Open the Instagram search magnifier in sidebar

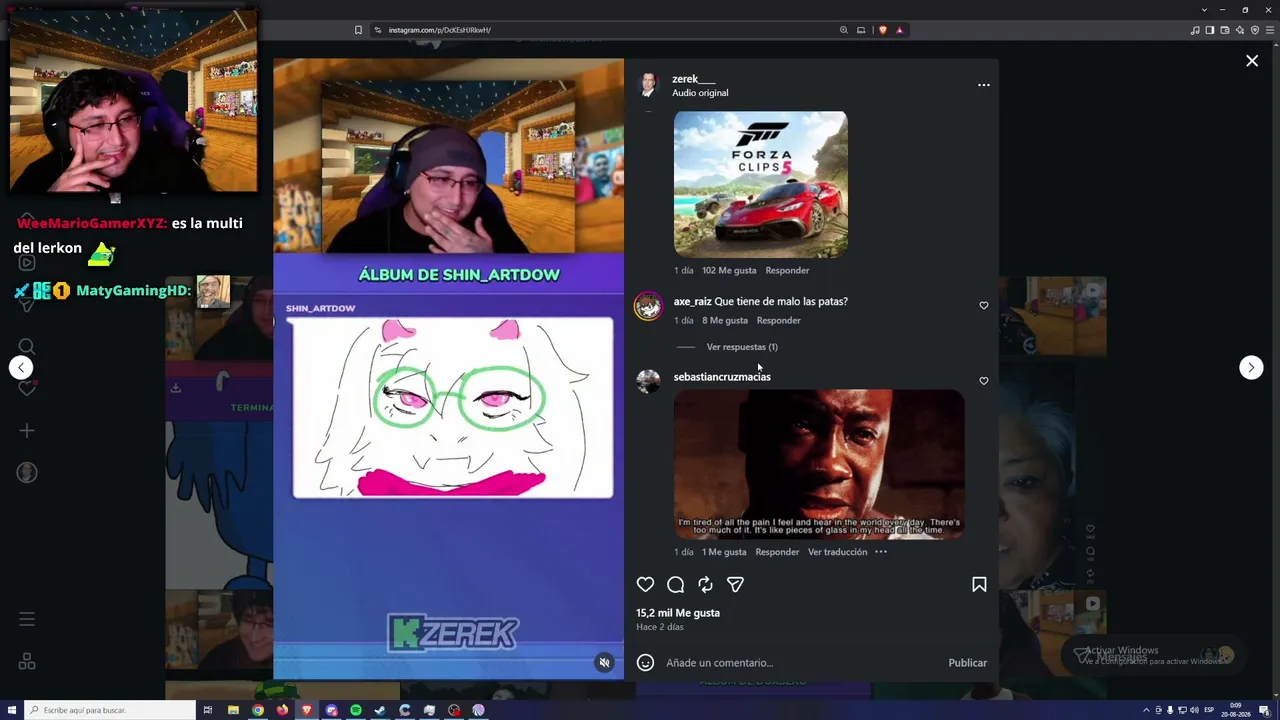point(27,347)
